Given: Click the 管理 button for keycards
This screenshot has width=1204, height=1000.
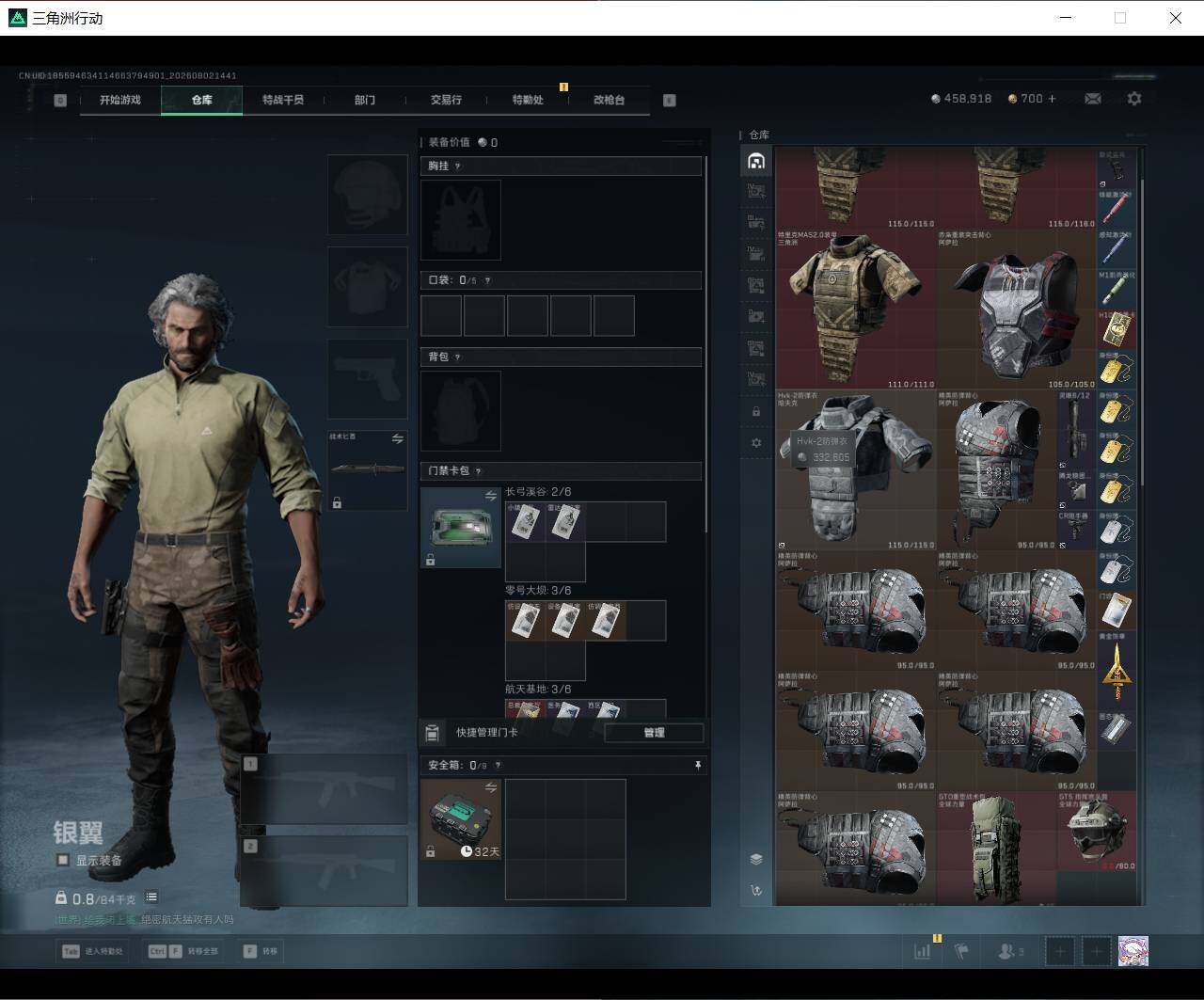Looking at the screenshot, I should 654,733.
